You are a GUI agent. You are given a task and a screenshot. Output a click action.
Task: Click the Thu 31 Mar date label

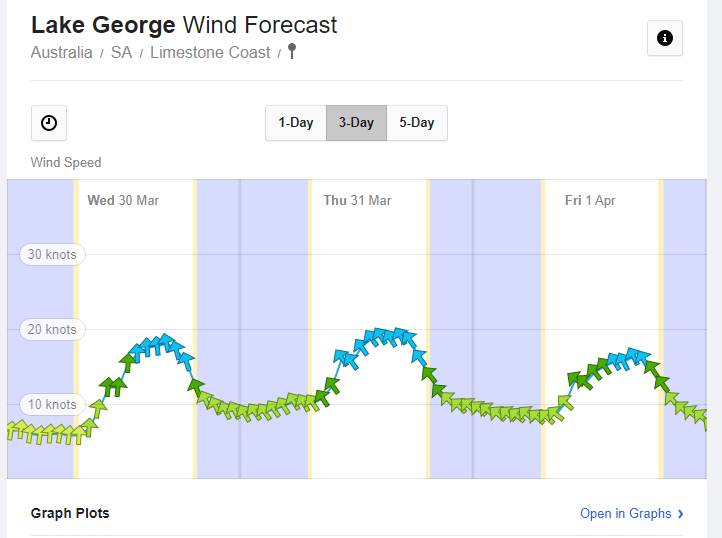[357, 201]
